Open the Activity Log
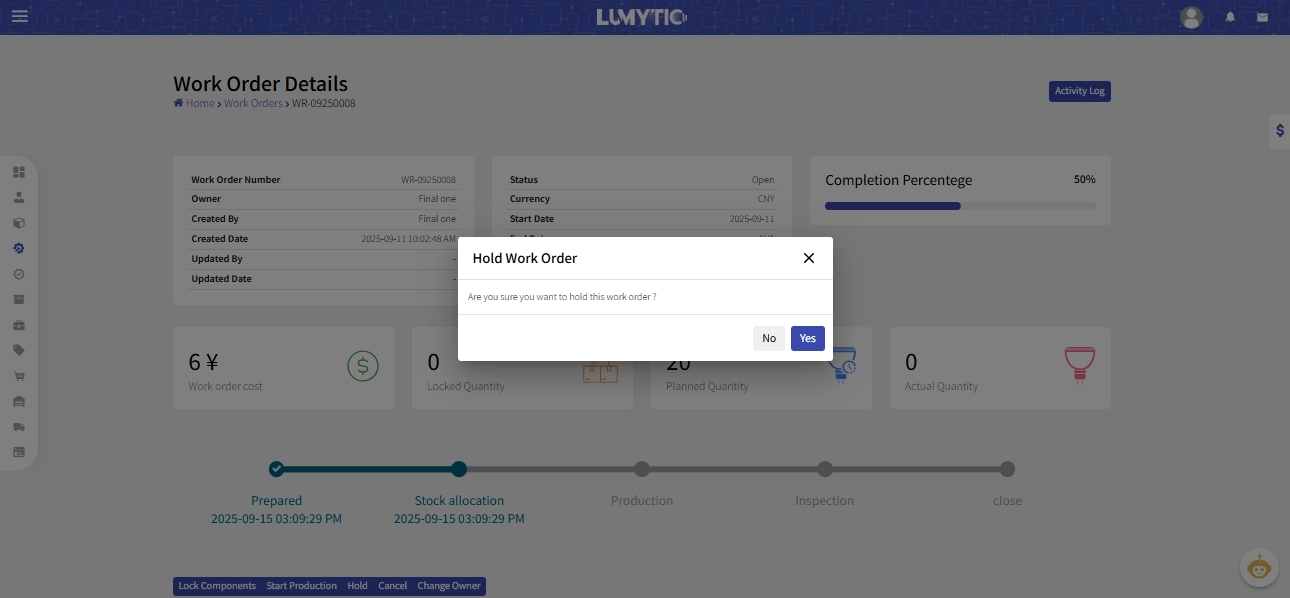 [x=1079, y=91]
